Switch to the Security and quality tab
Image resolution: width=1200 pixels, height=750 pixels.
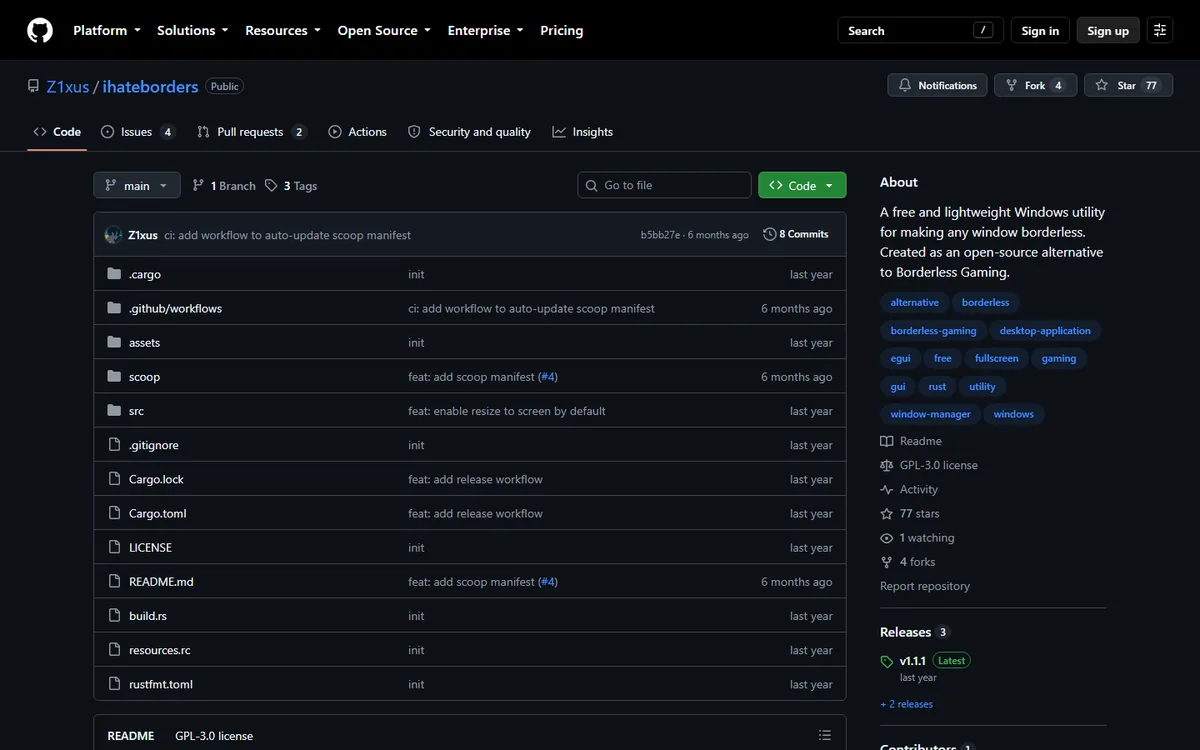pos(469,132)
